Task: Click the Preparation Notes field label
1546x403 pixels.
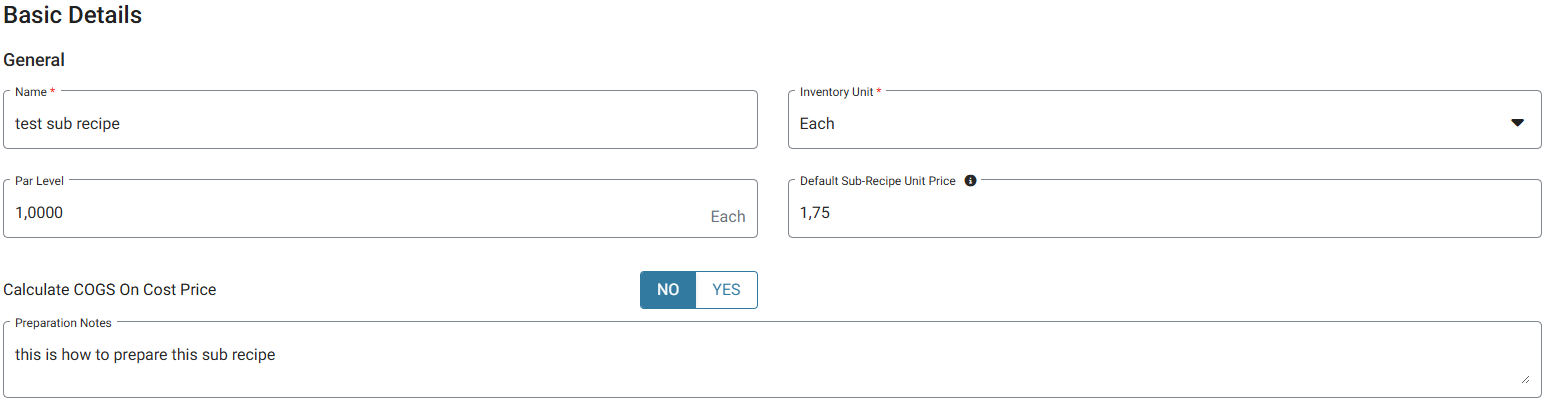Action: point(63,323)
